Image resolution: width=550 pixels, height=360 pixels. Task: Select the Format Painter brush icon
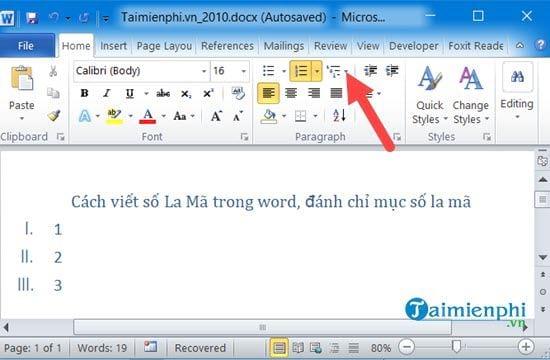coord(53,115)
